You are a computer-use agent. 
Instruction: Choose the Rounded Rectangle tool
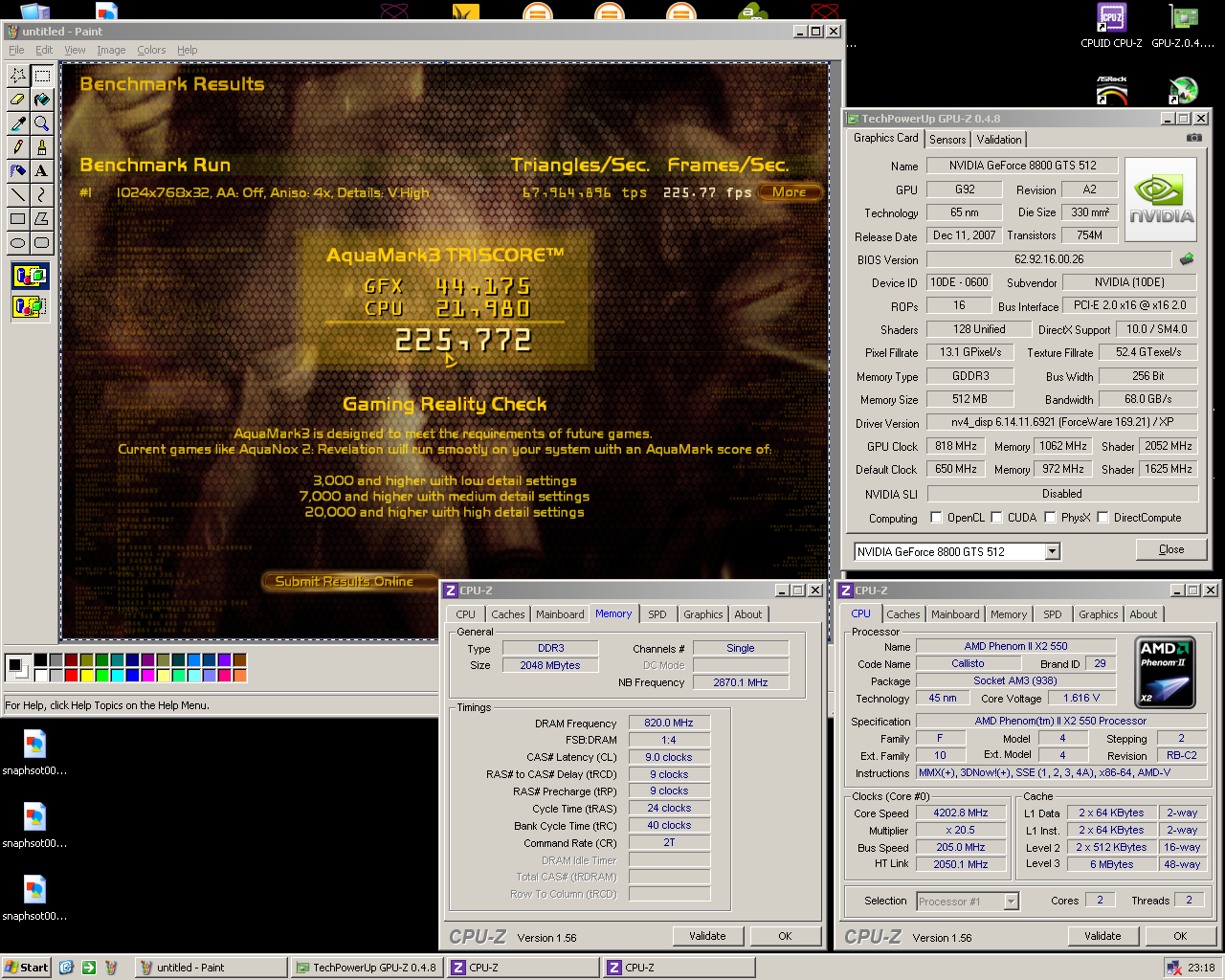42,243
